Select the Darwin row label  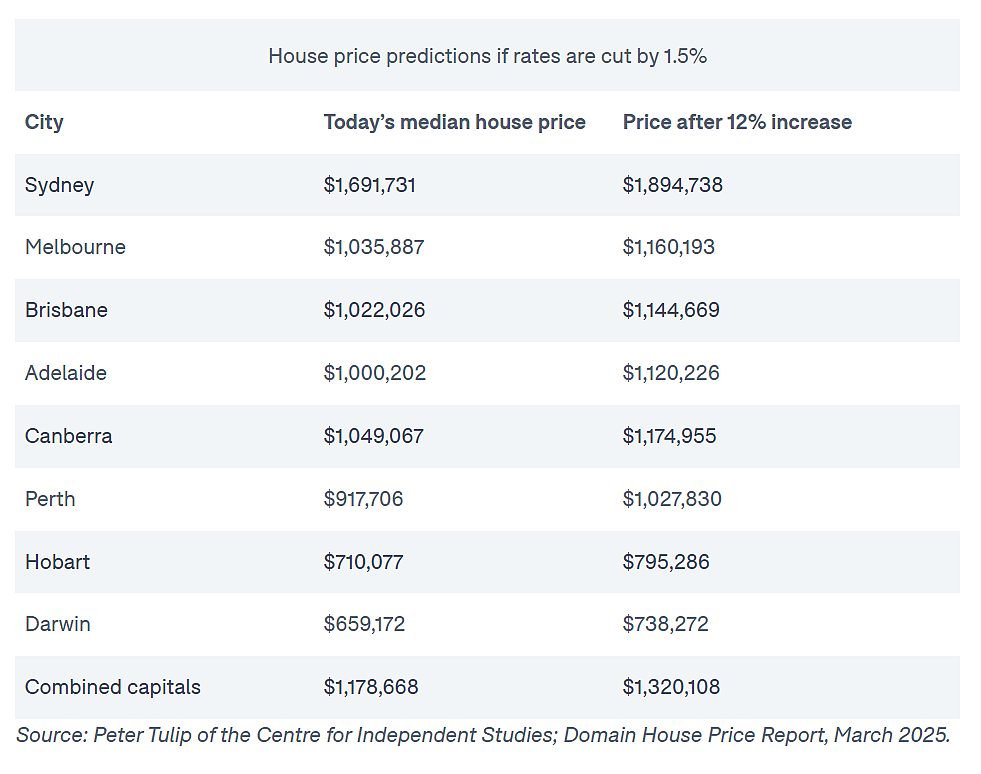click(58, 624)
